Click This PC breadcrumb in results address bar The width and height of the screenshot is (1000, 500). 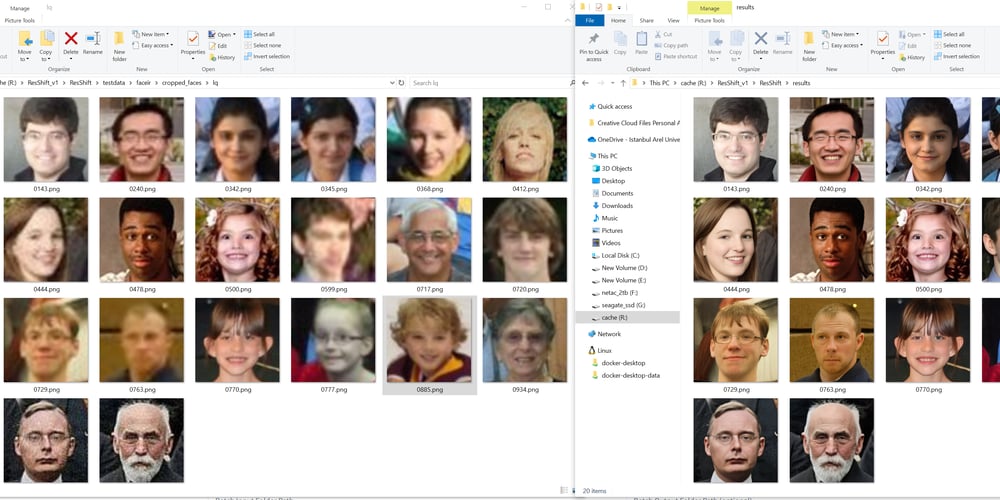pyautogui.click(x=659, y=83)
